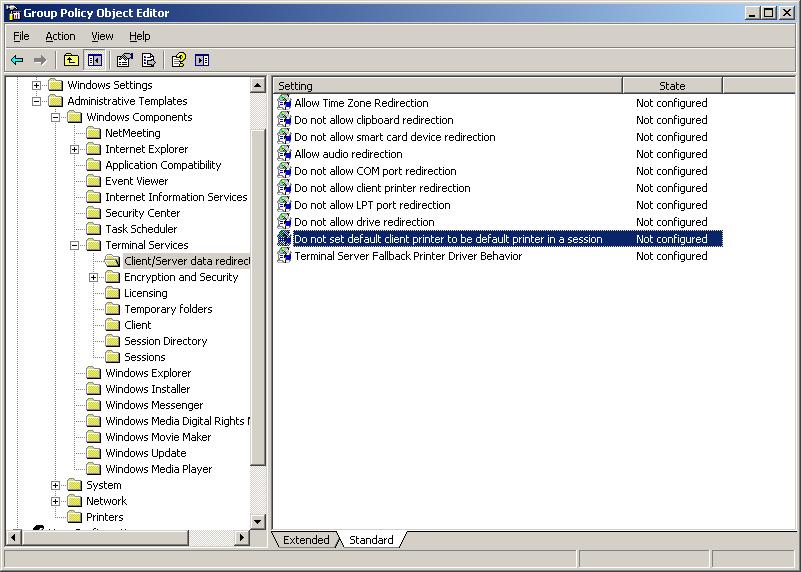This screenshot has height=572, width=801.
Task: Select the Windows Messenger tree item
Action: click(154, 405)
